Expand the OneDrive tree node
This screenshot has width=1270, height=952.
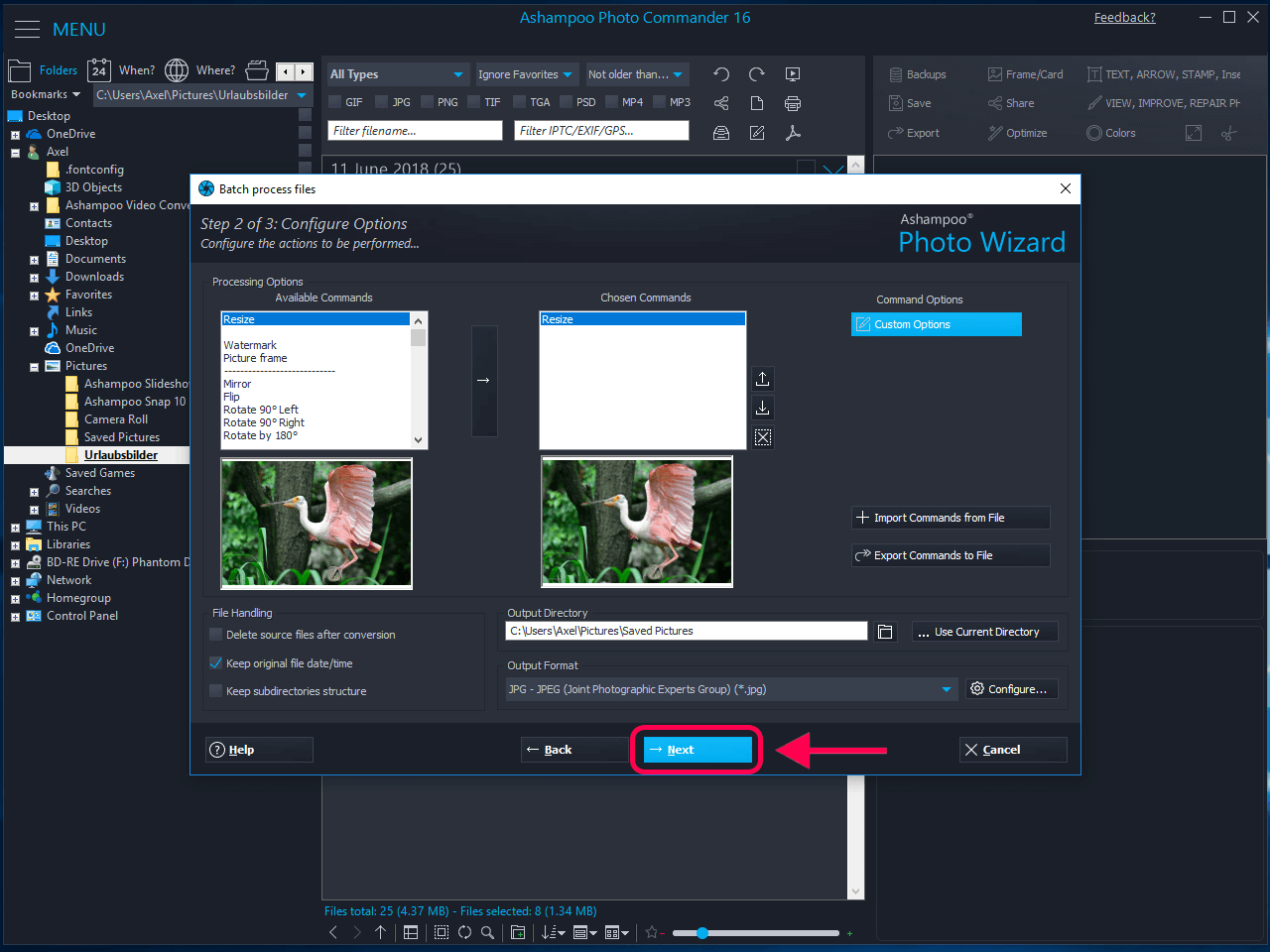(x=15, y=135)
